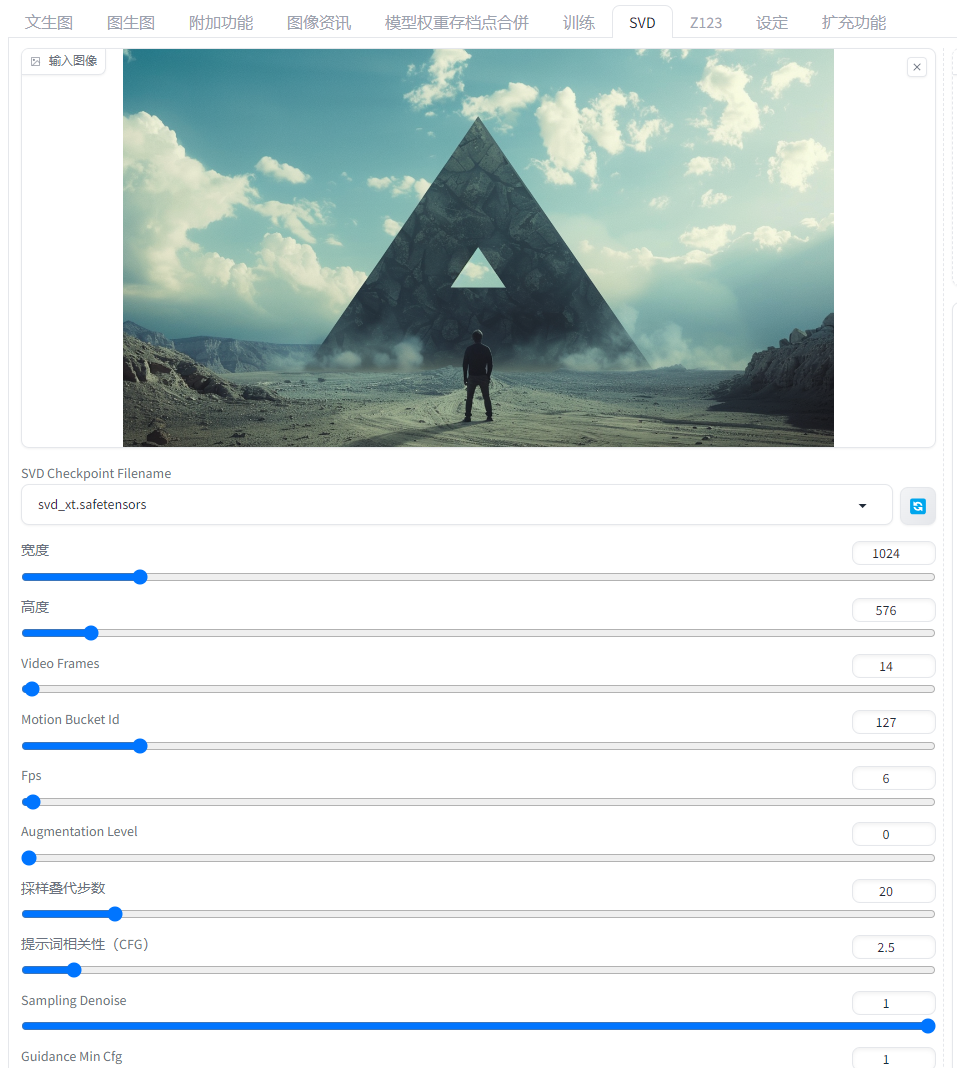Click the Motion Bucket Id slider track
Image resolution: width=957 pixels, height=1068 pixels.
tap(478, 746)
